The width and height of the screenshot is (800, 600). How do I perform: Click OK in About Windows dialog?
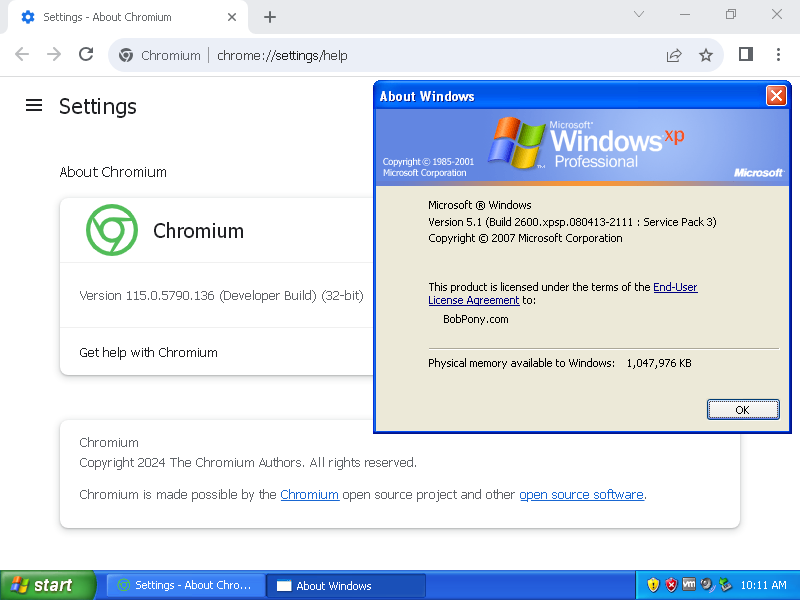point(743,410)
